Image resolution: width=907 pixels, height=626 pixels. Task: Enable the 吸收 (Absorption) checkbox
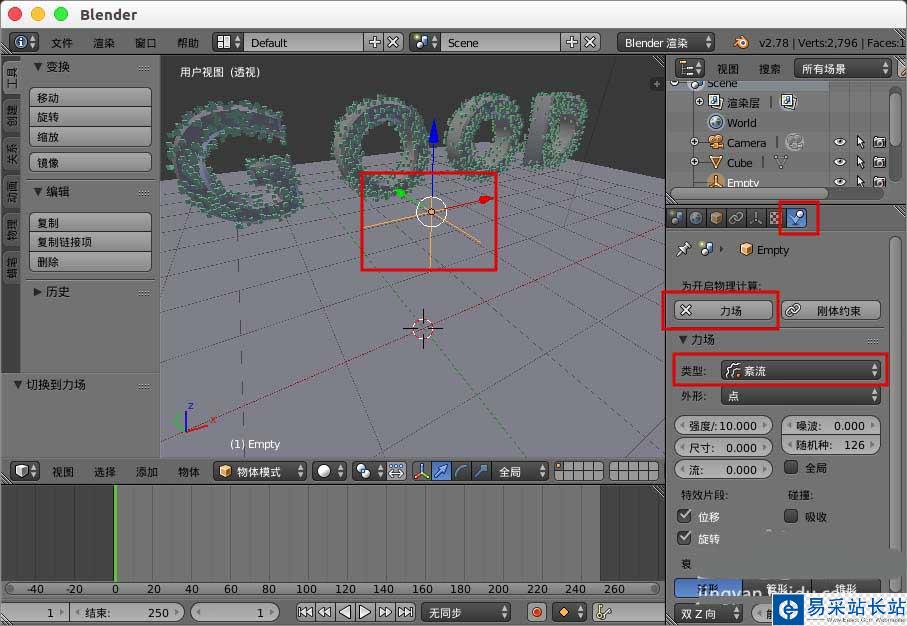tap(791, 515)
